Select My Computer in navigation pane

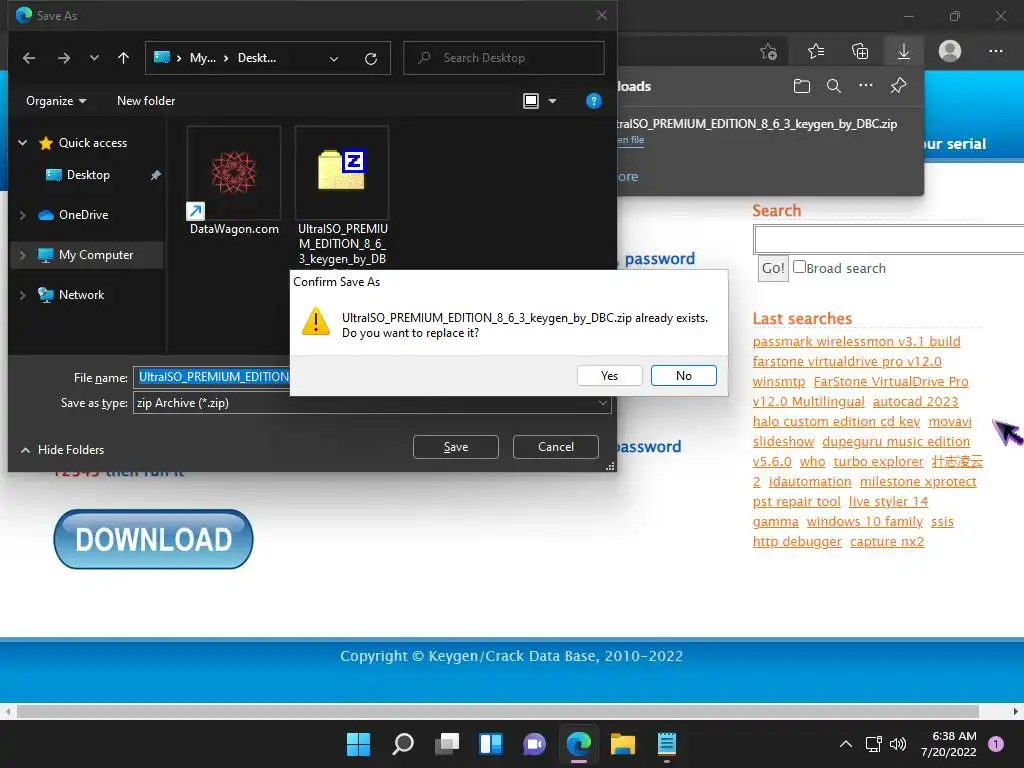coord(95,255)
